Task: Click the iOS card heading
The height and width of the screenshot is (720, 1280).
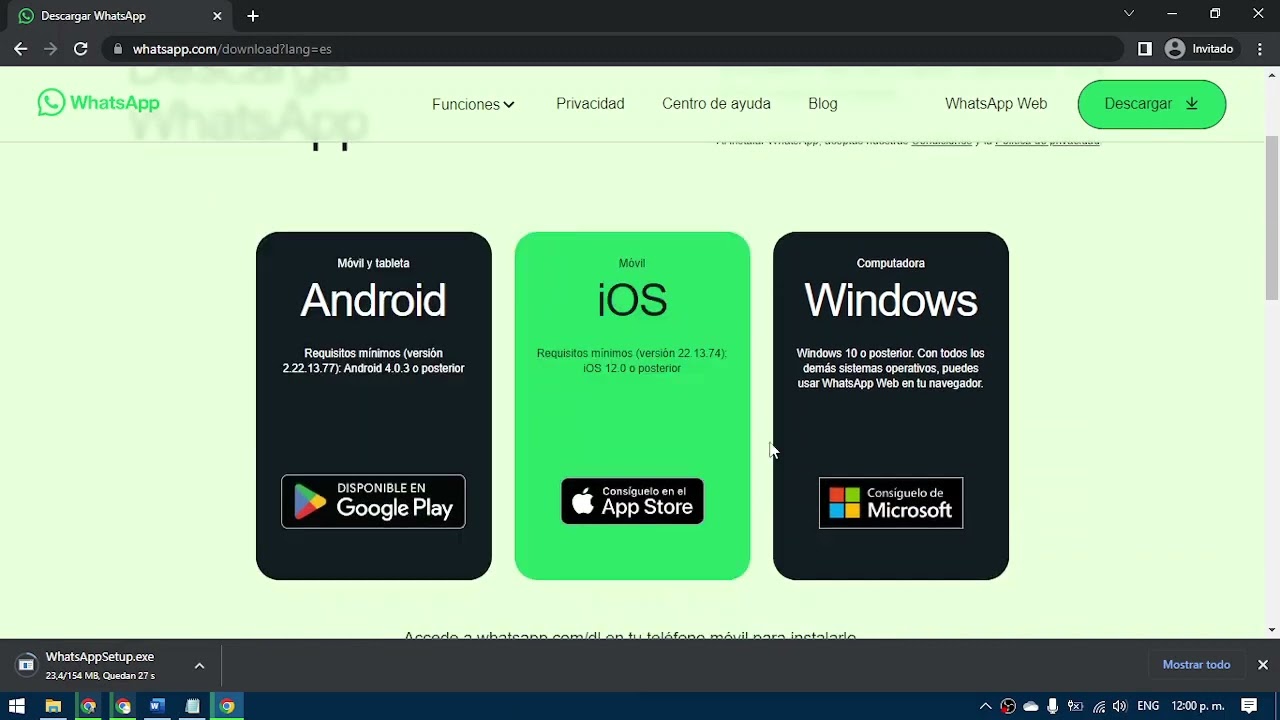Action: click(632, 301)
